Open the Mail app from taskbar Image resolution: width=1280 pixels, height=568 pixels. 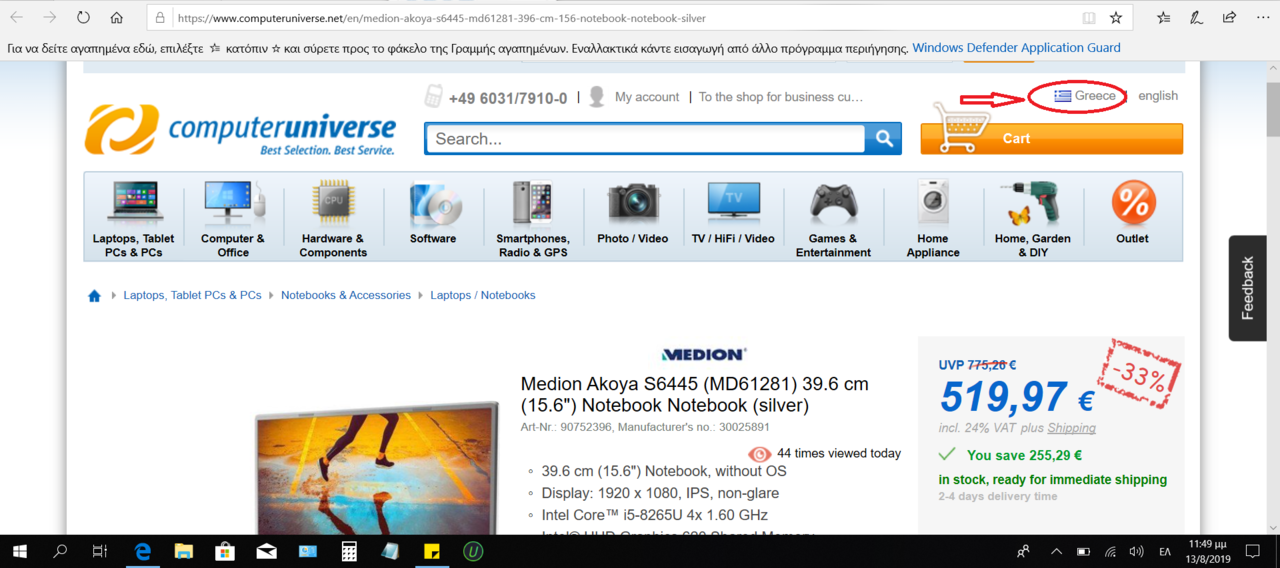[266, 551]
